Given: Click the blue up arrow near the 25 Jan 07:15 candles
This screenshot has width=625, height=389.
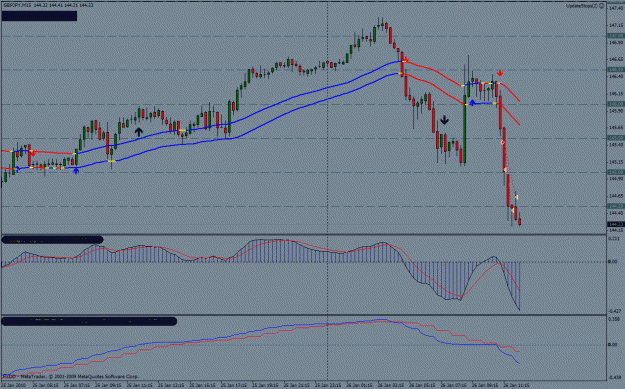Looking at the screenshot, I should (x=76, y=171).
